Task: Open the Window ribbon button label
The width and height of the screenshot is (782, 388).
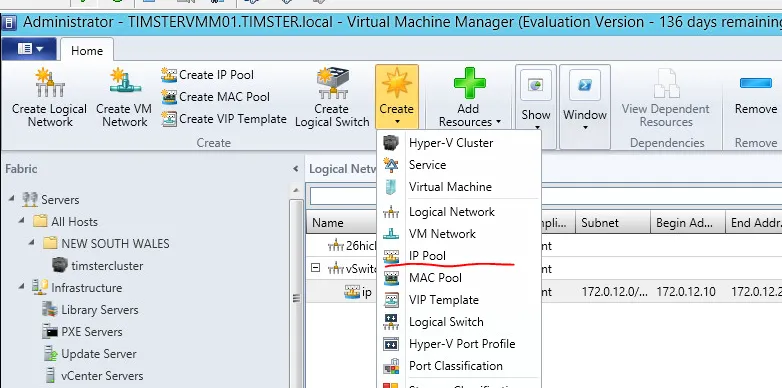Action: coord(585,115)
